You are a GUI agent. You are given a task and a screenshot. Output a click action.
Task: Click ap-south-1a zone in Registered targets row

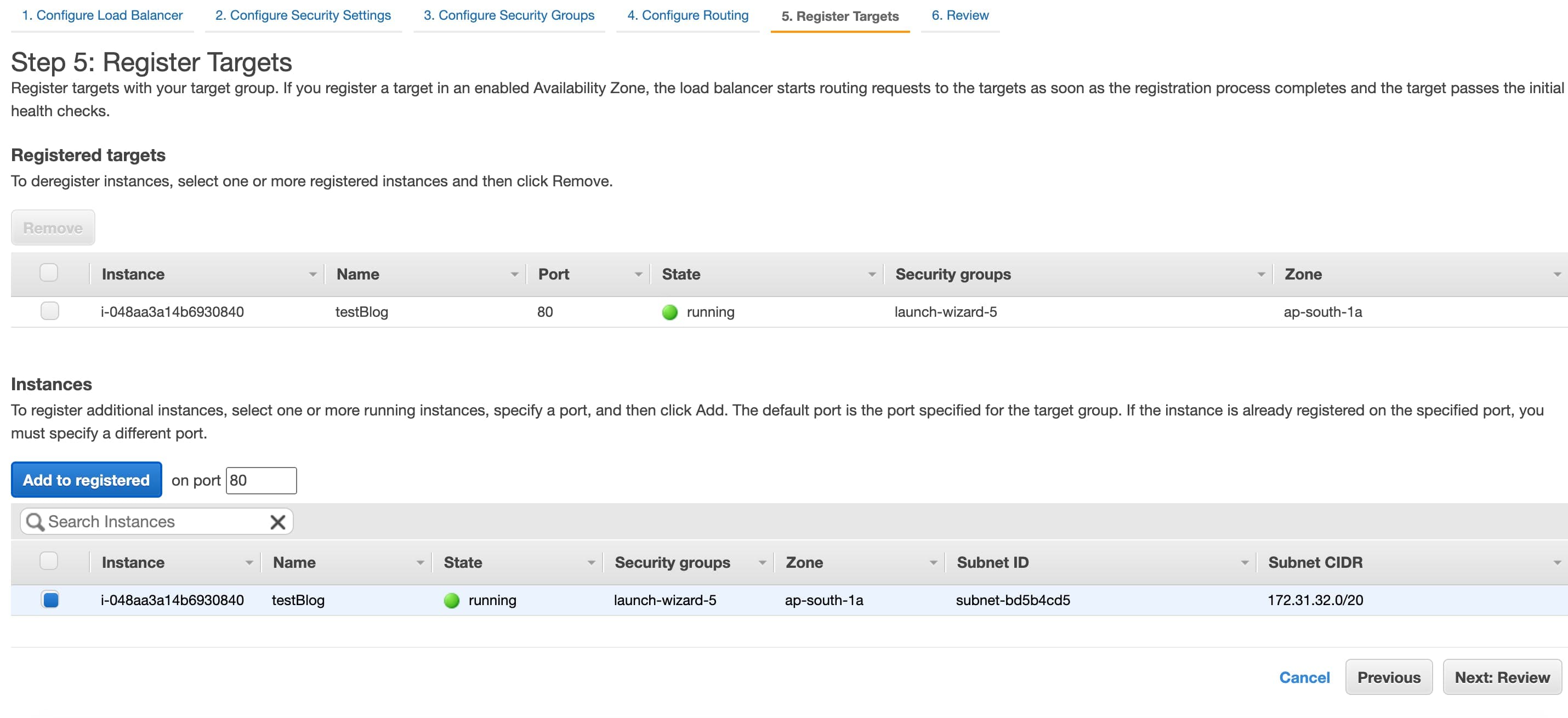click(1323, 312)
